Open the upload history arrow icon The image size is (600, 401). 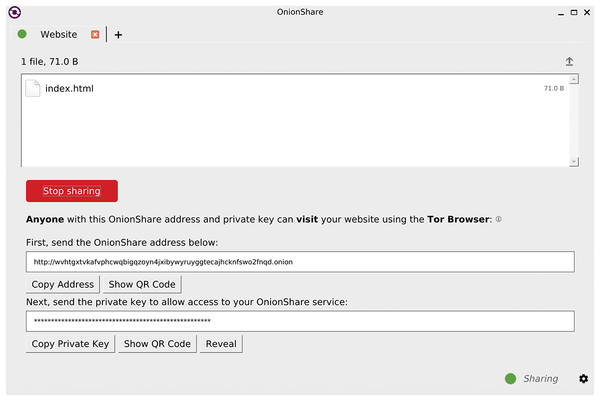569,61
